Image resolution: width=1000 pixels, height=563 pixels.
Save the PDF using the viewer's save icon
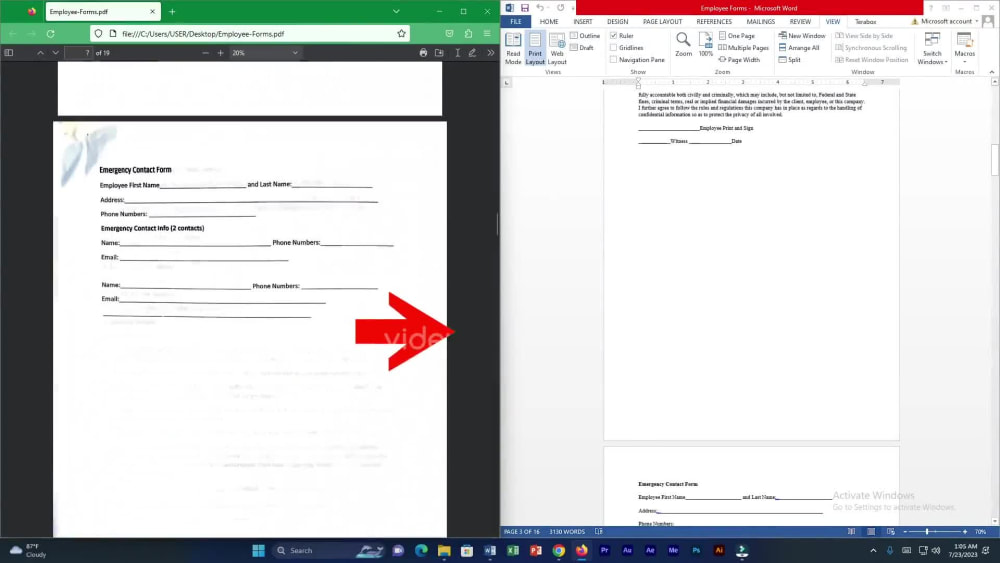click(x=439, y=53)
